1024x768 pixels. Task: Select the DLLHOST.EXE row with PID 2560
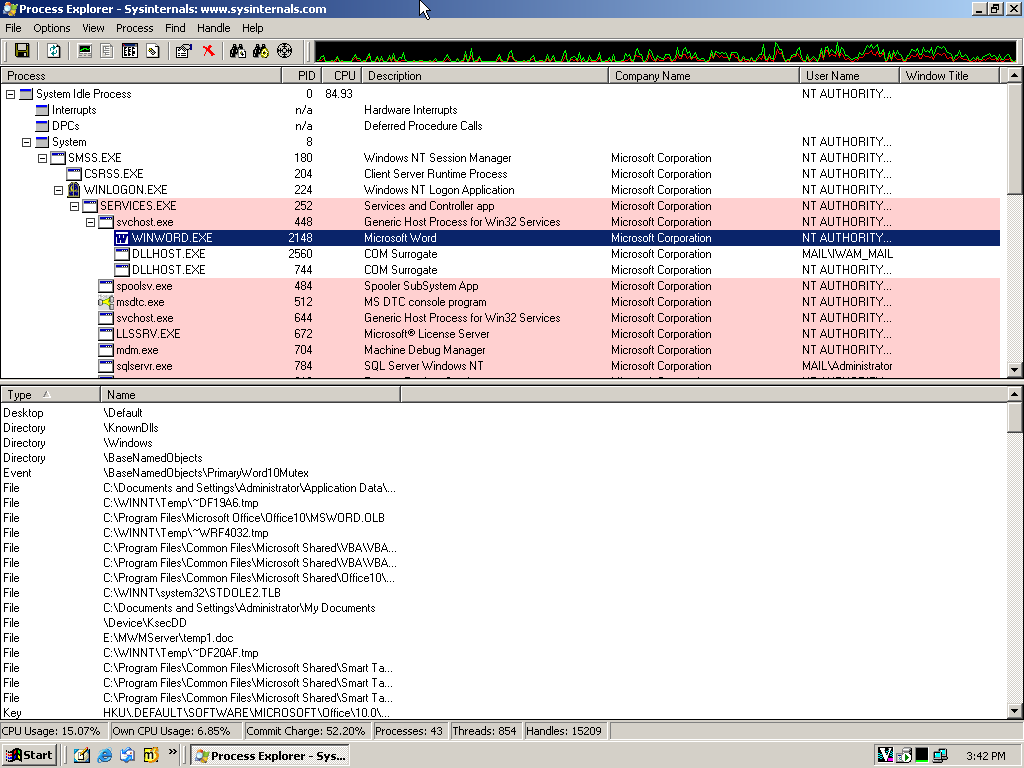point(500,254)
